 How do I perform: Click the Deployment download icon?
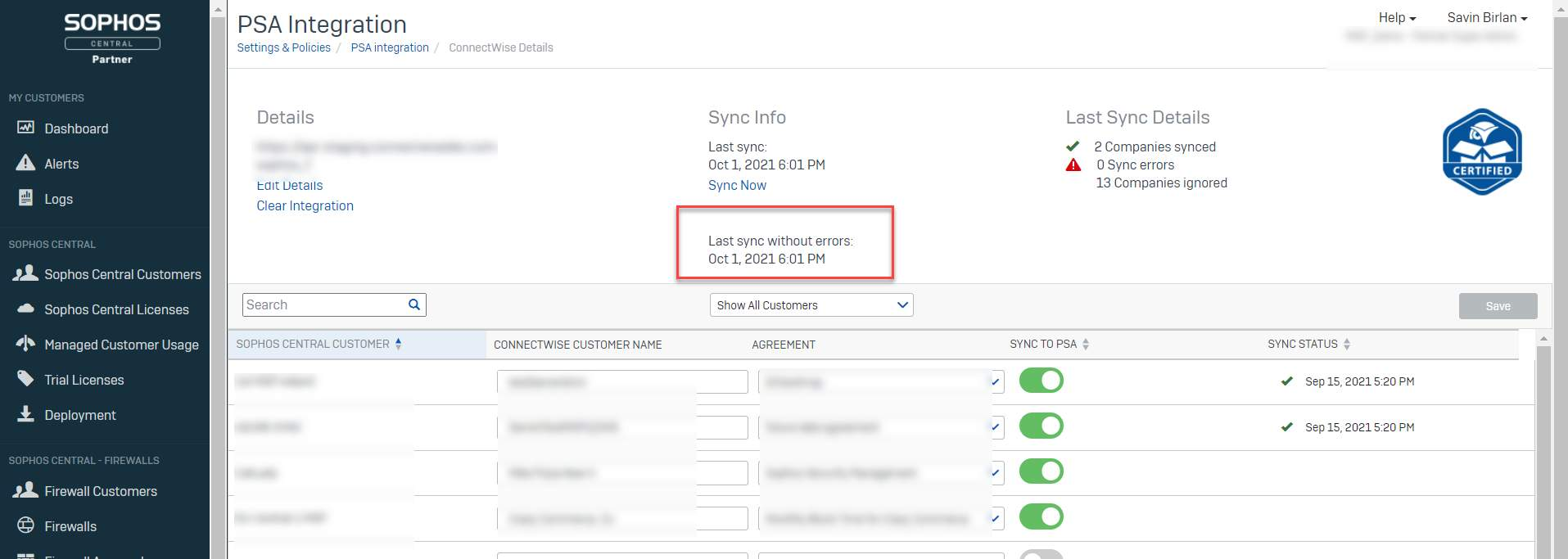pyautogui.click(x=25, y=414)
